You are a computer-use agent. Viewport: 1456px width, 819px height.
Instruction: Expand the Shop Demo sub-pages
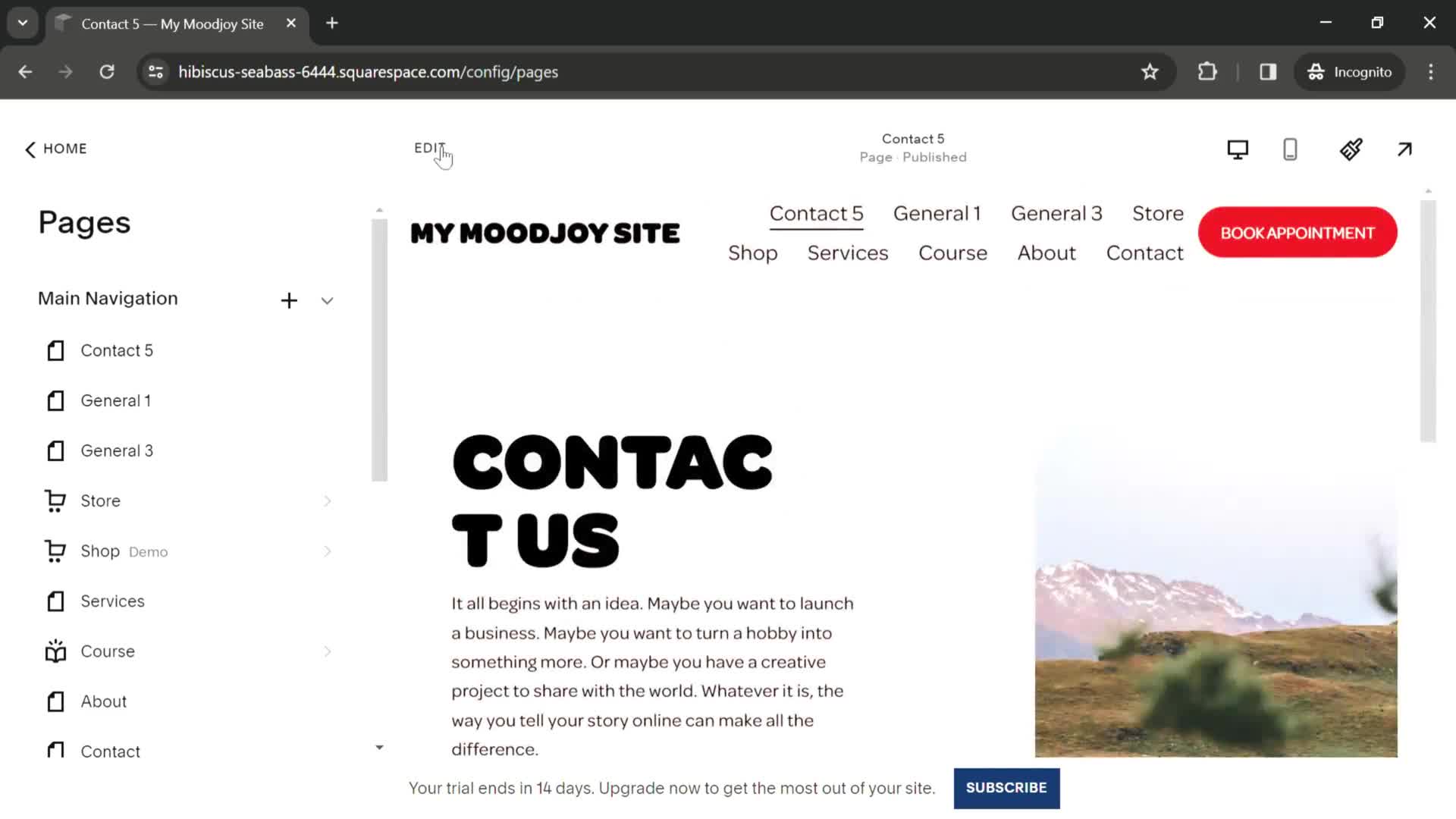[x=328, y=551]
